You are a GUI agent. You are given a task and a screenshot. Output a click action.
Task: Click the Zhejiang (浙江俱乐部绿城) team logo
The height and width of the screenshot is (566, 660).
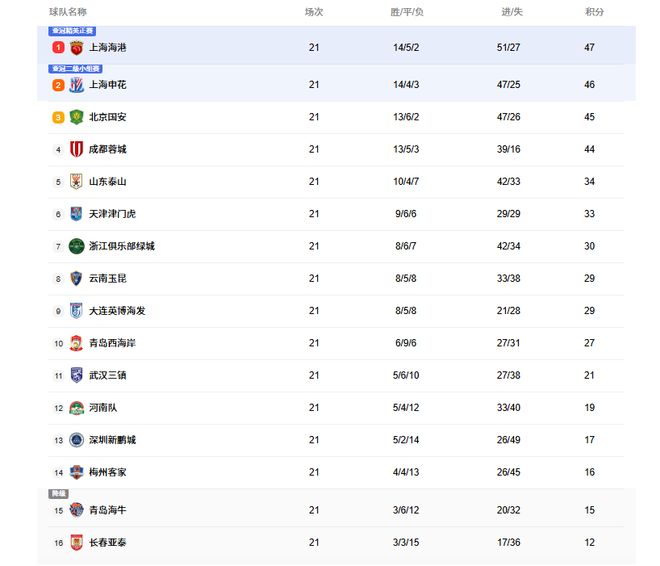point(77,246)
